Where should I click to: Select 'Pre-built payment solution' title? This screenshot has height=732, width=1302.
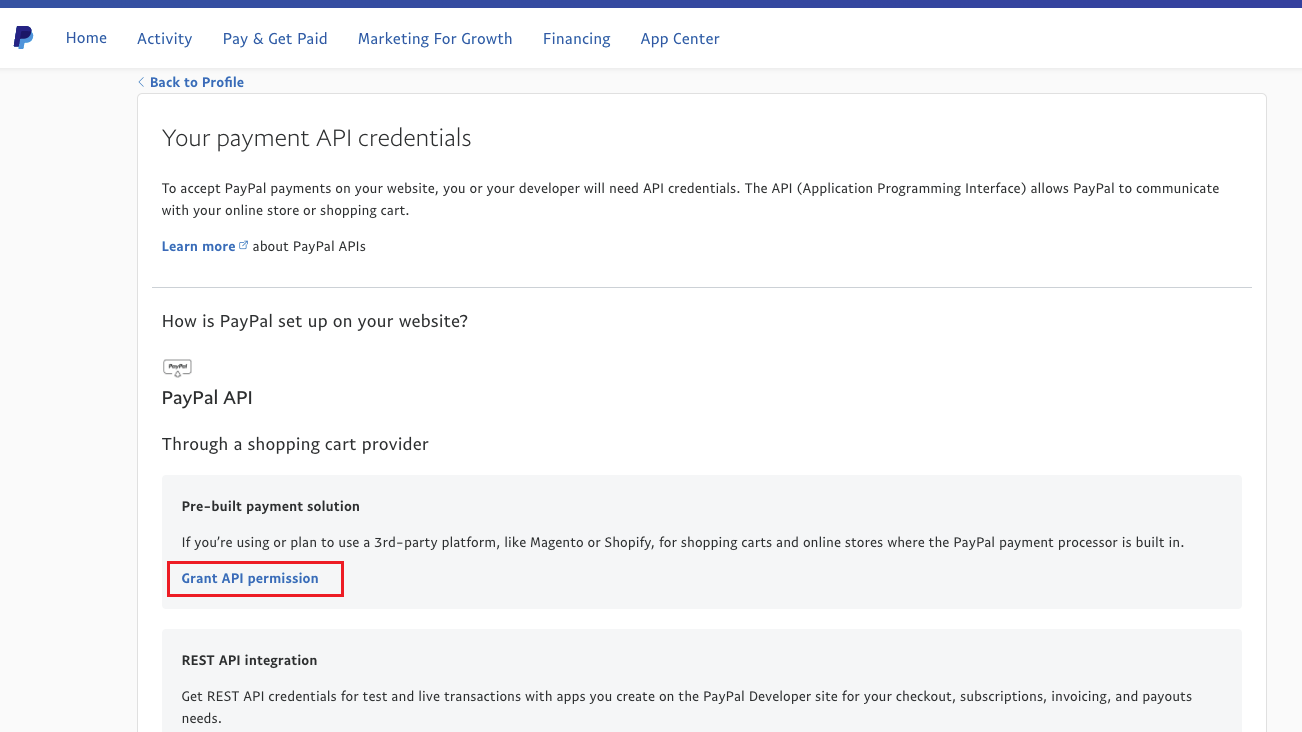pyautogui.click(x=270, y=506)
